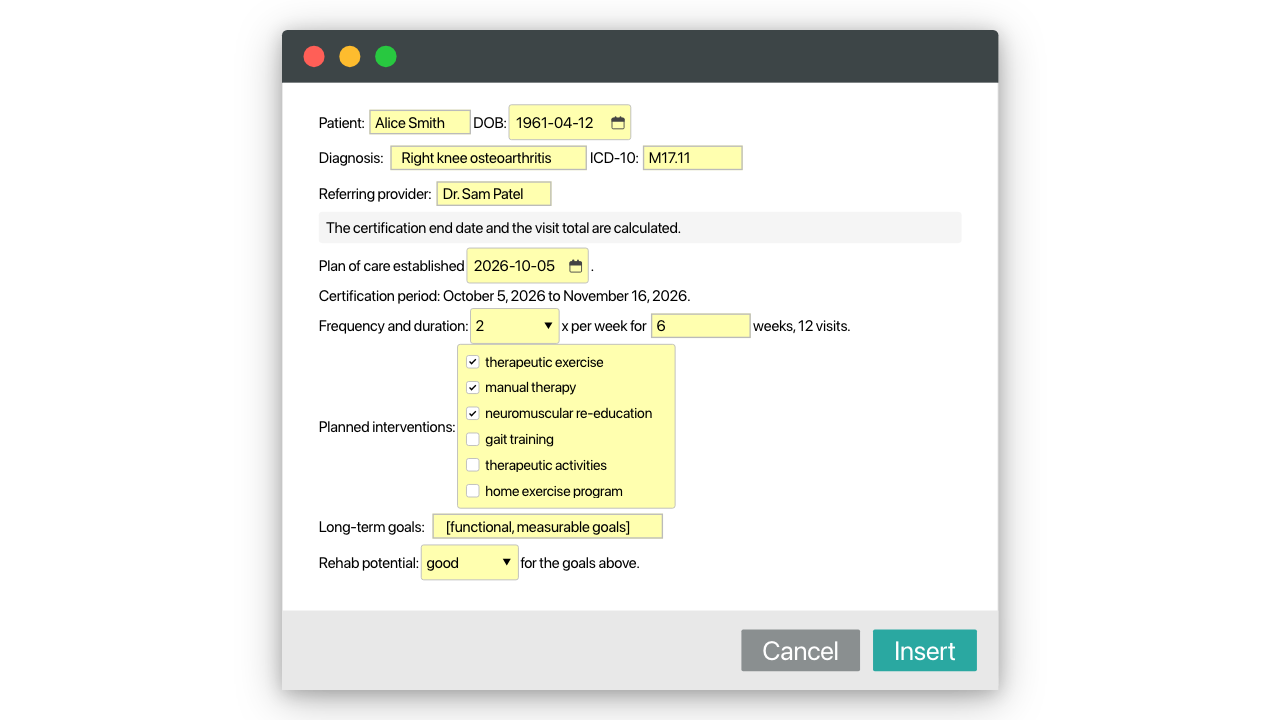Click the 'for the goals above.' text
The height and width of the screenshot is (720, 1280).
[580, 563]
